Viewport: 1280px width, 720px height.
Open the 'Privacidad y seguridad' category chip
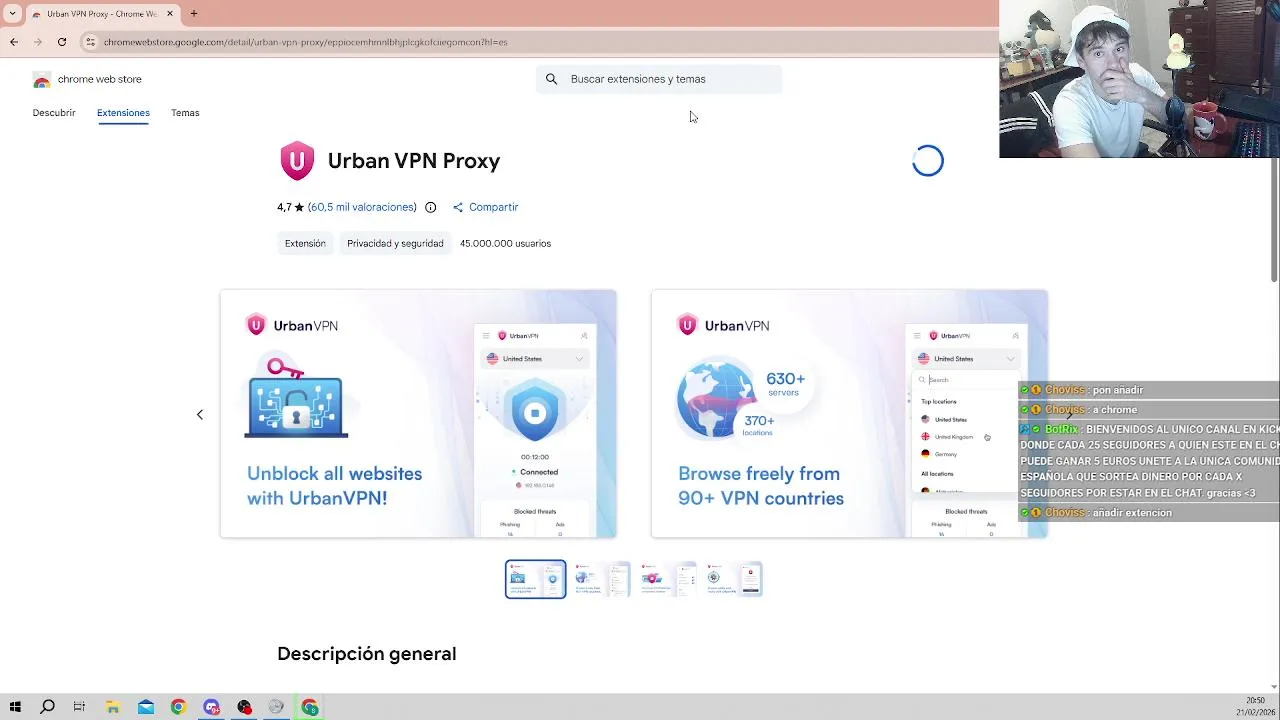point(395,243)
